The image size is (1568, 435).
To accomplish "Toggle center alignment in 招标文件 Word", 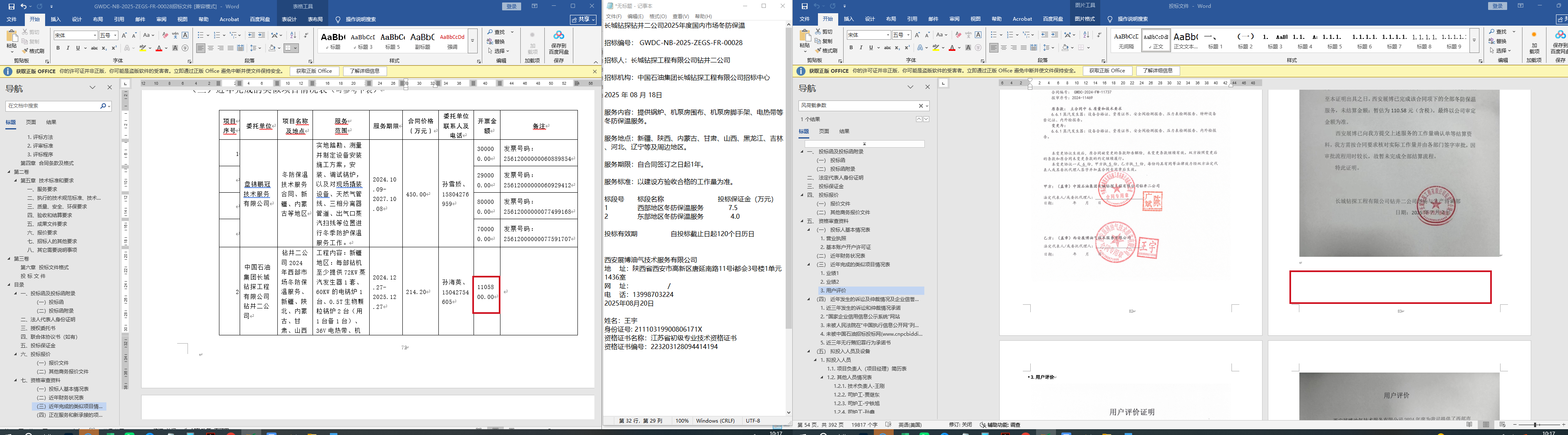I will (211, 48).
